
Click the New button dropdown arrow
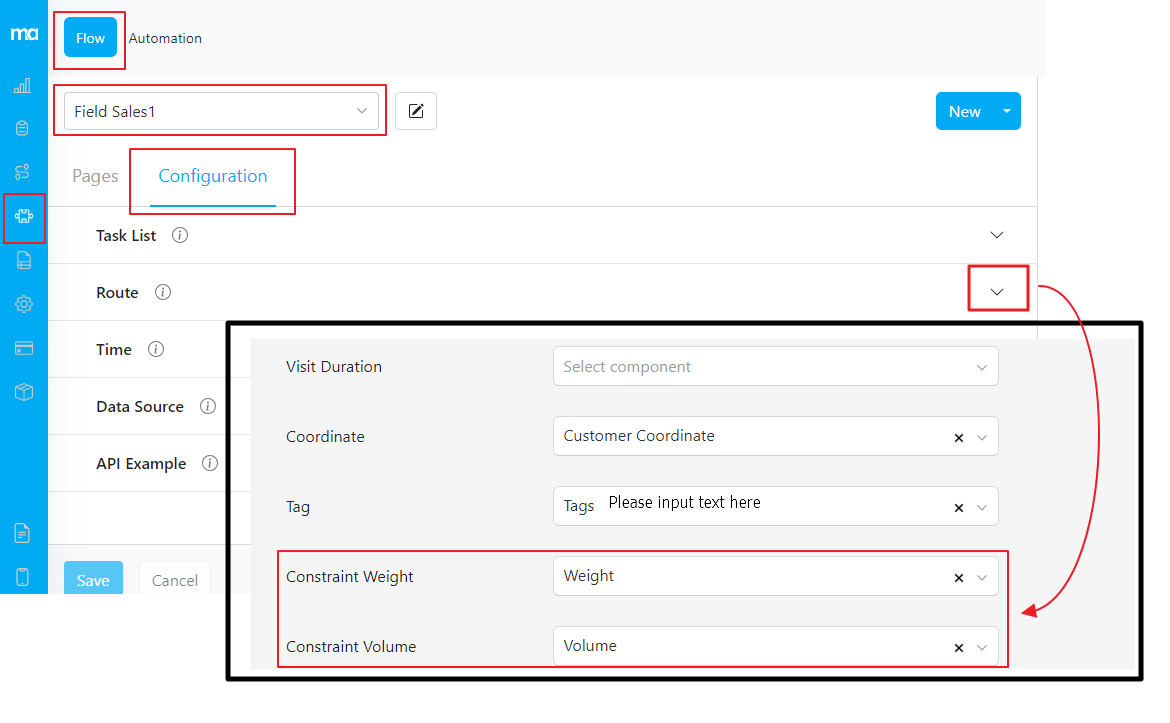[1007, 111]
